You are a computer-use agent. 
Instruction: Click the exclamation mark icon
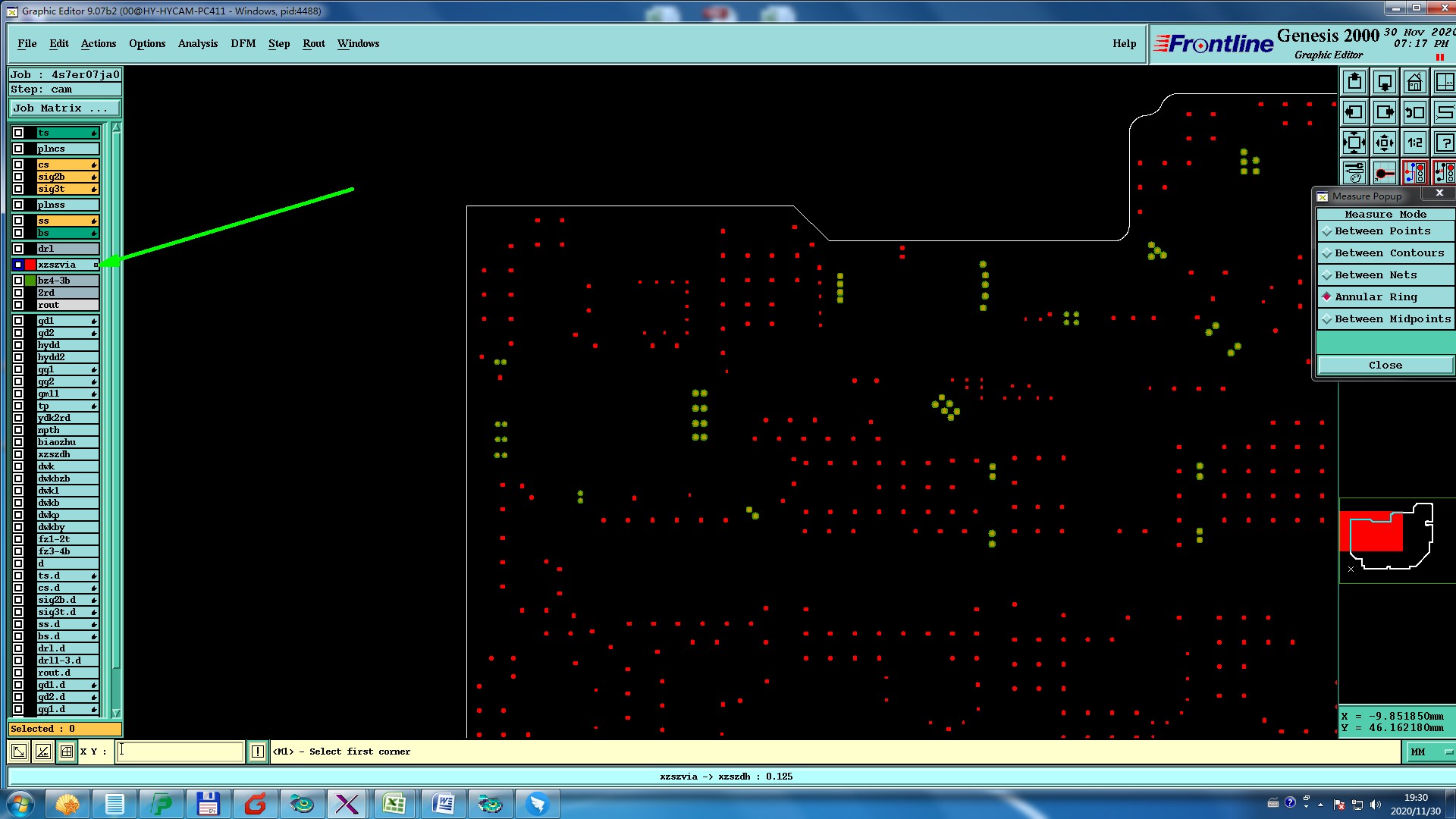click(x=258, y=752)
